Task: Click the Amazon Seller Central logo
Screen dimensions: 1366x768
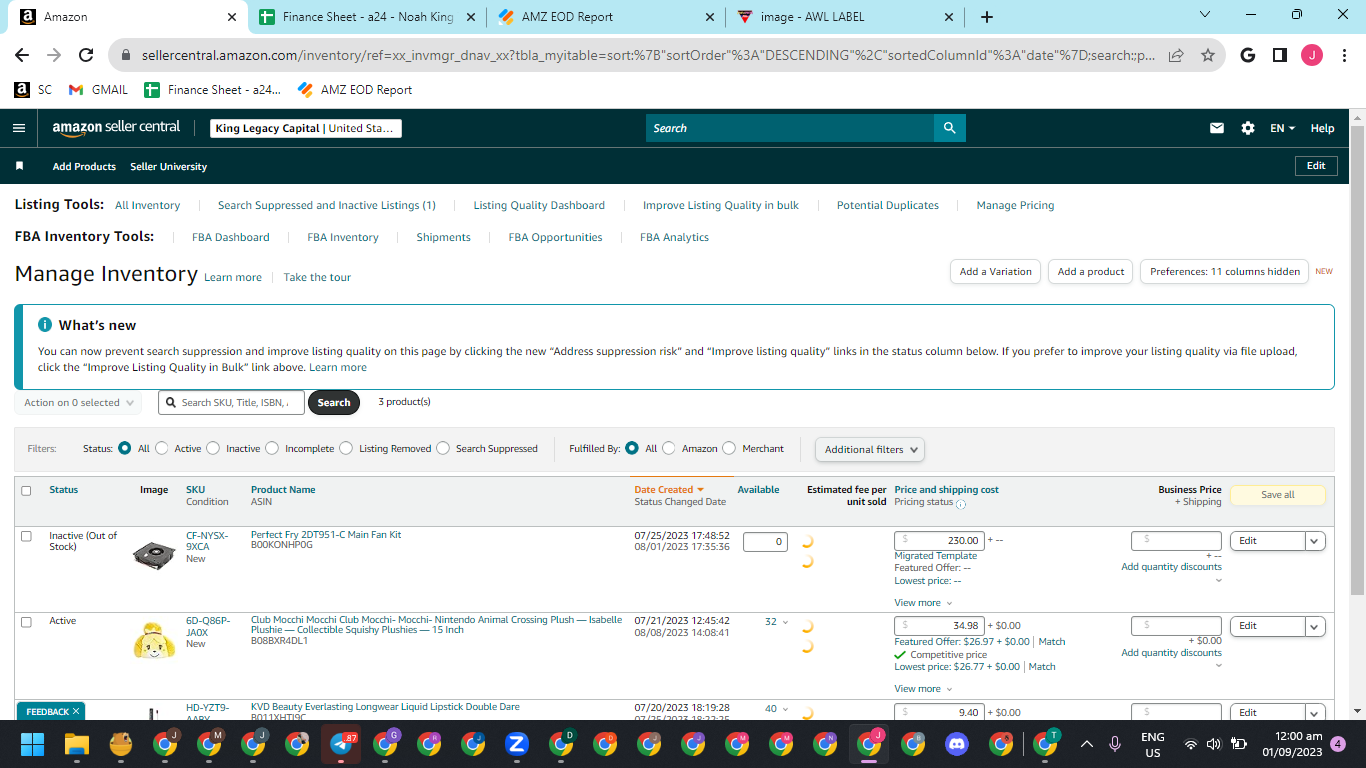Action: [x=117, y=128]
